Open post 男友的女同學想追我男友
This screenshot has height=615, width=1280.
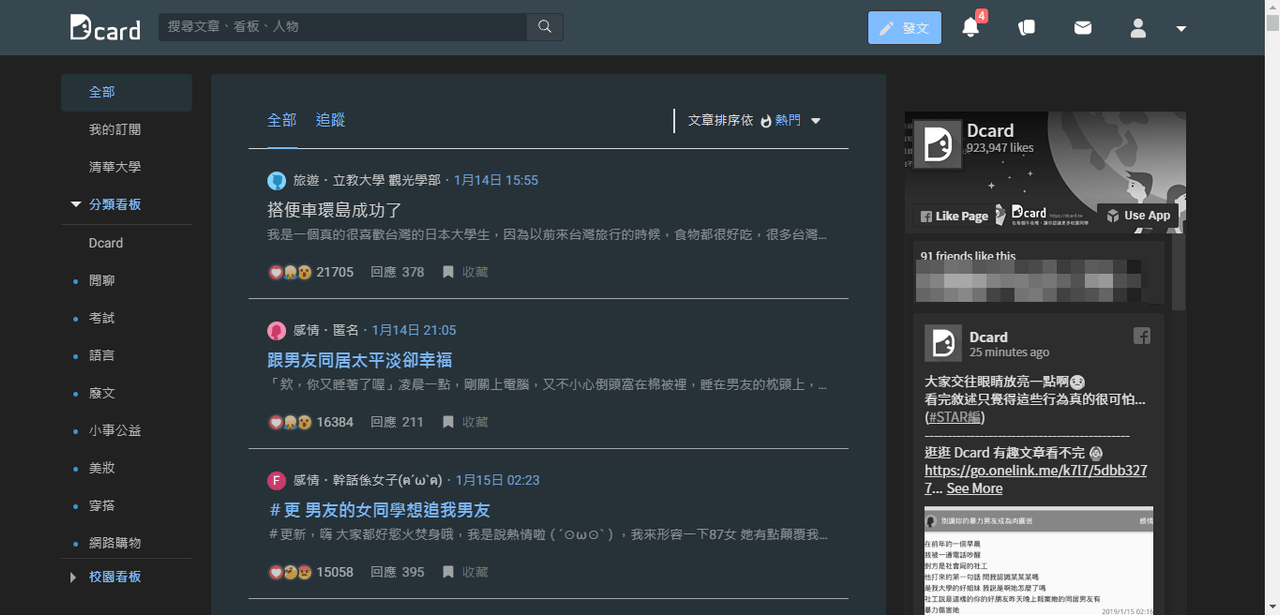(x=379, y=510)
